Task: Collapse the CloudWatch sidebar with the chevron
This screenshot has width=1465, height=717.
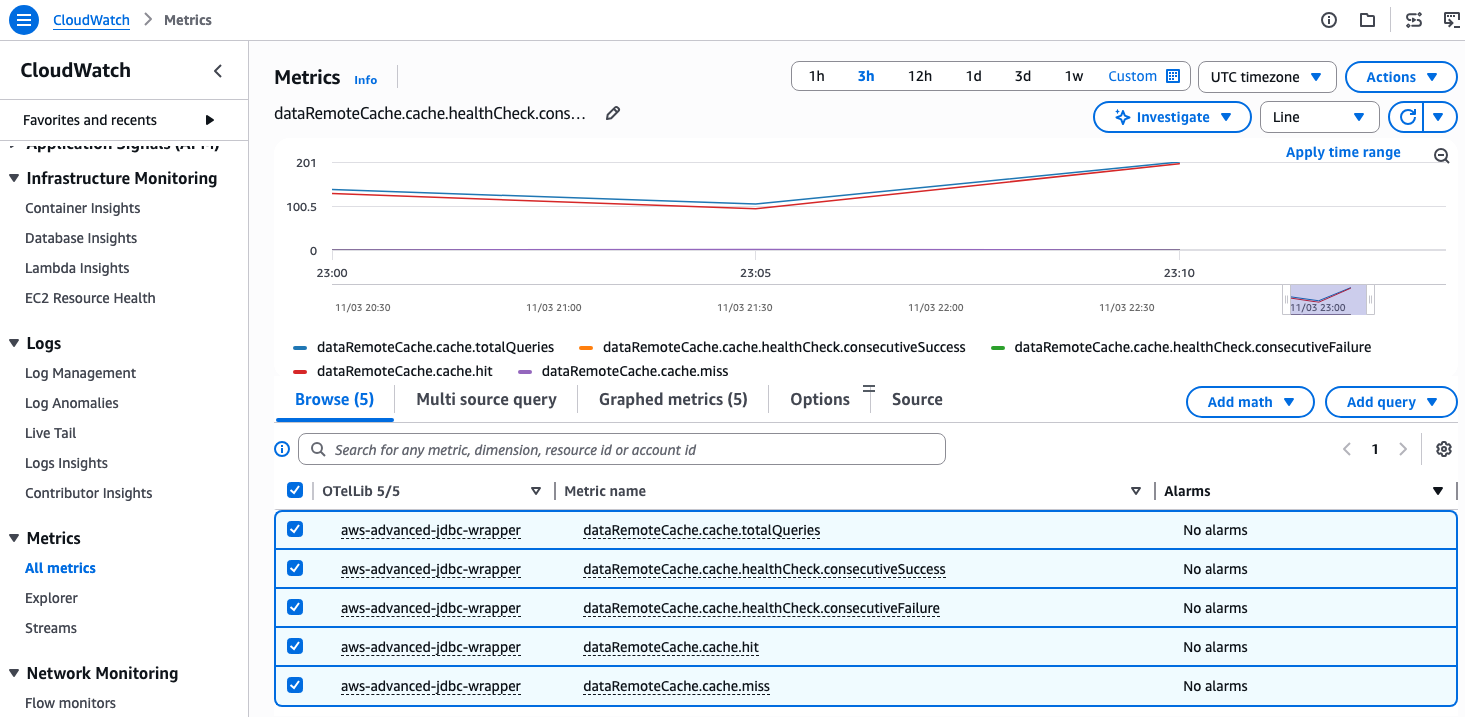Action: tap(218, 71)
